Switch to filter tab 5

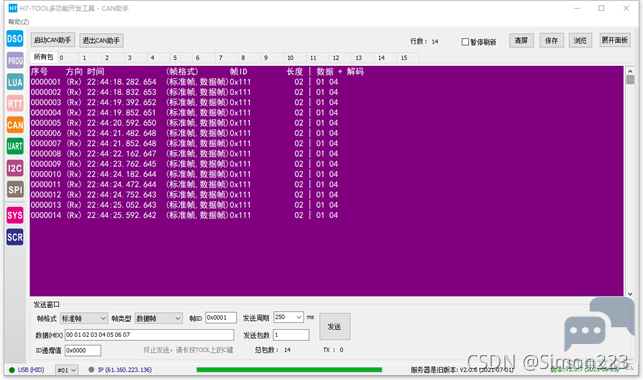tap(175, 58)
